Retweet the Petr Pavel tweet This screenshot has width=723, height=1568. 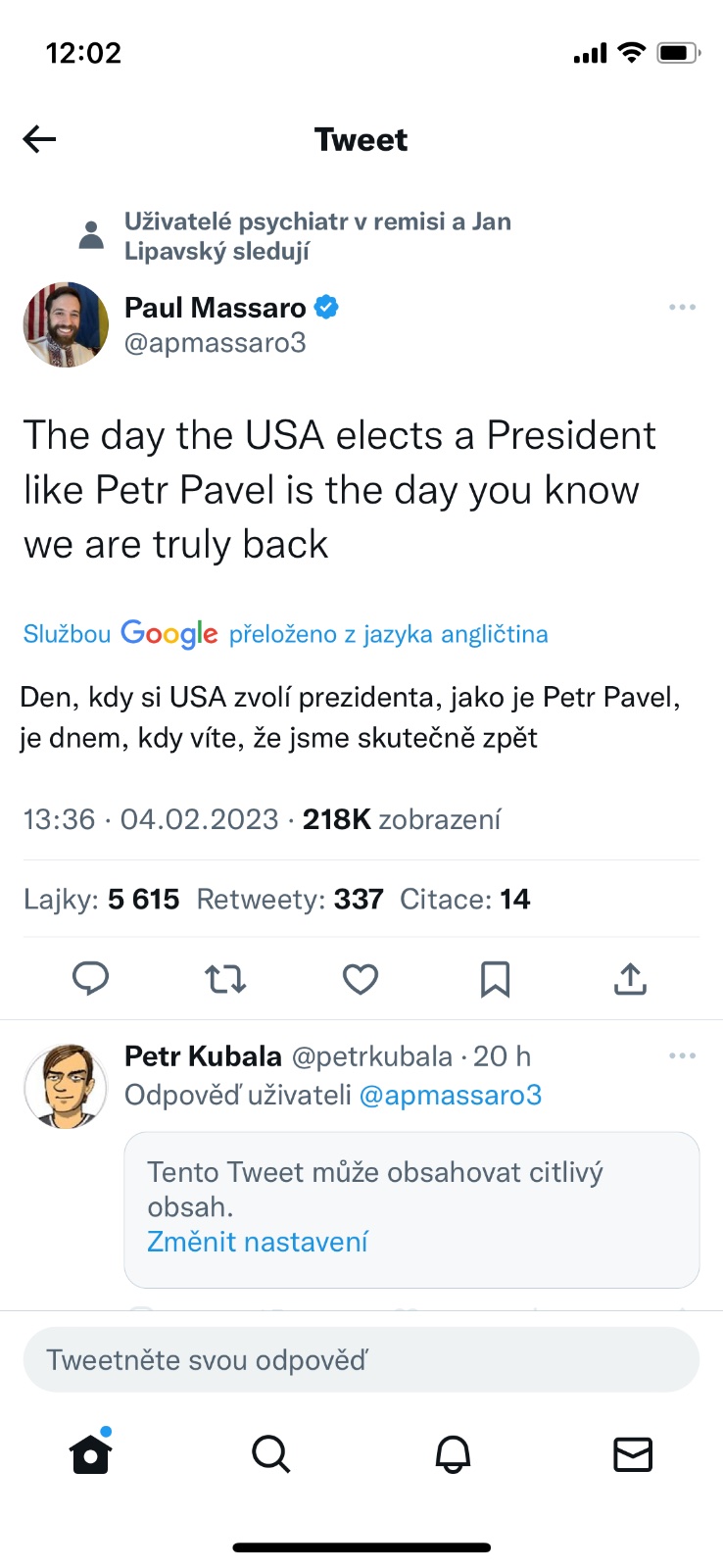point(225,978)
